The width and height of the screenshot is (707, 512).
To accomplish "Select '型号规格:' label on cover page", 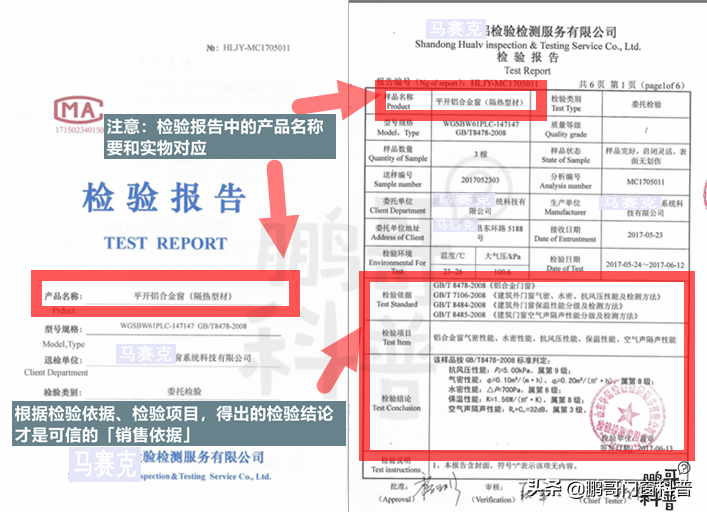I will pyautogui.click(x=63, y=329).
